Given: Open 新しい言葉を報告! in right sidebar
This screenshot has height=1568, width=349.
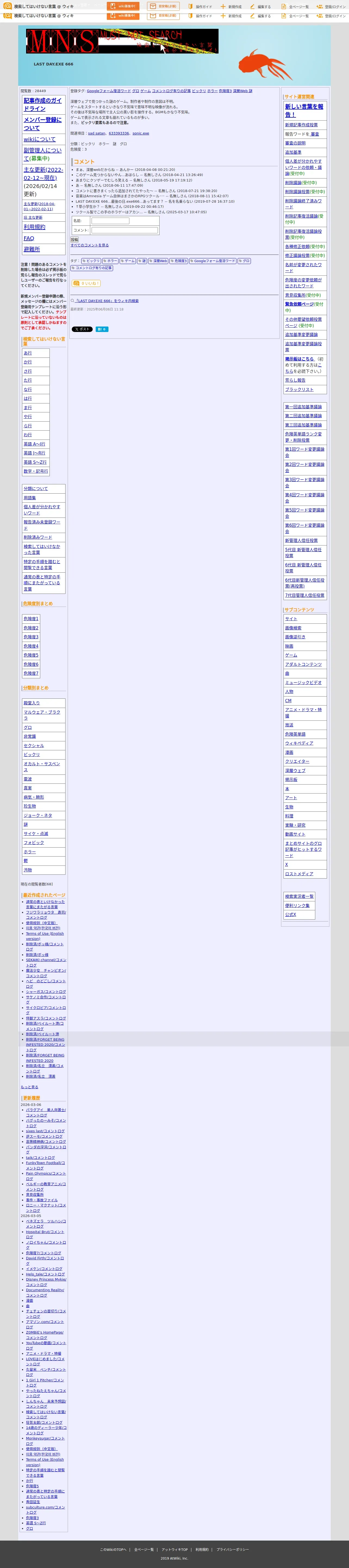Looking at the screenshot, I should (x=304, y=110).
